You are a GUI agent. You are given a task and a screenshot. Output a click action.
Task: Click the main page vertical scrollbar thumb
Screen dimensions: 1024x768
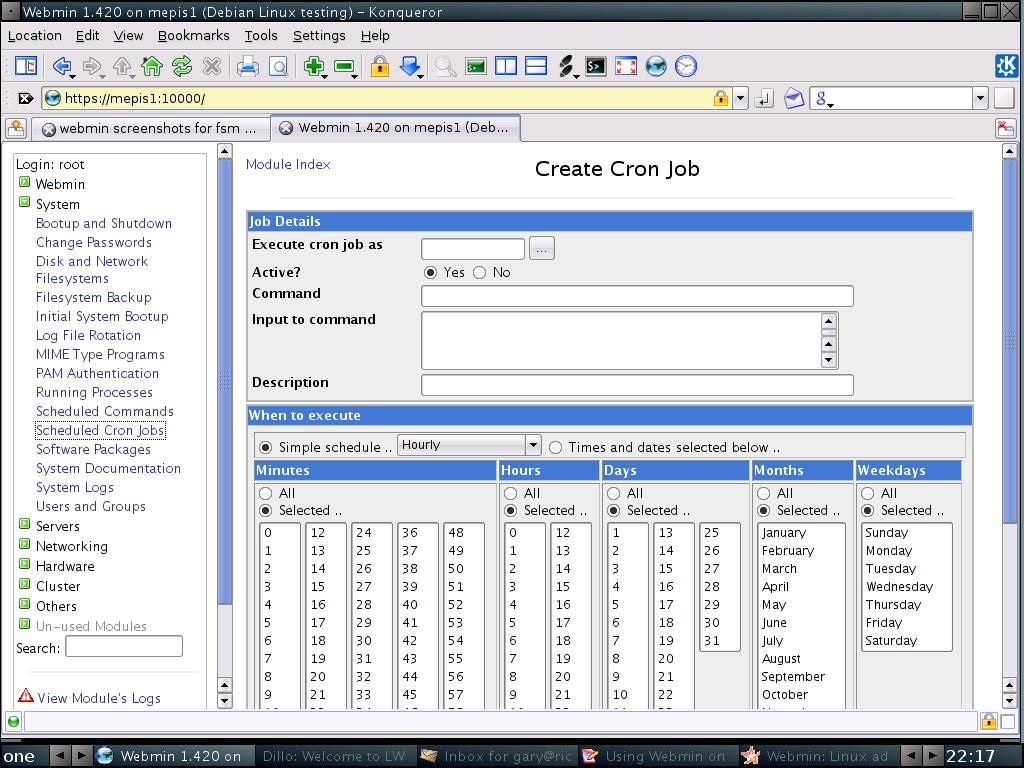click(x=1009, y=341)
